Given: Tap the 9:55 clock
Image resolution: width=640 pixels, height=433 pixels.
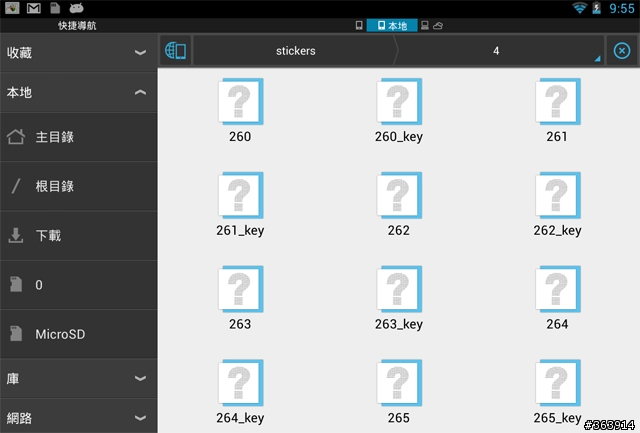Looking at the screenshot, I should (x=622, y=9).
